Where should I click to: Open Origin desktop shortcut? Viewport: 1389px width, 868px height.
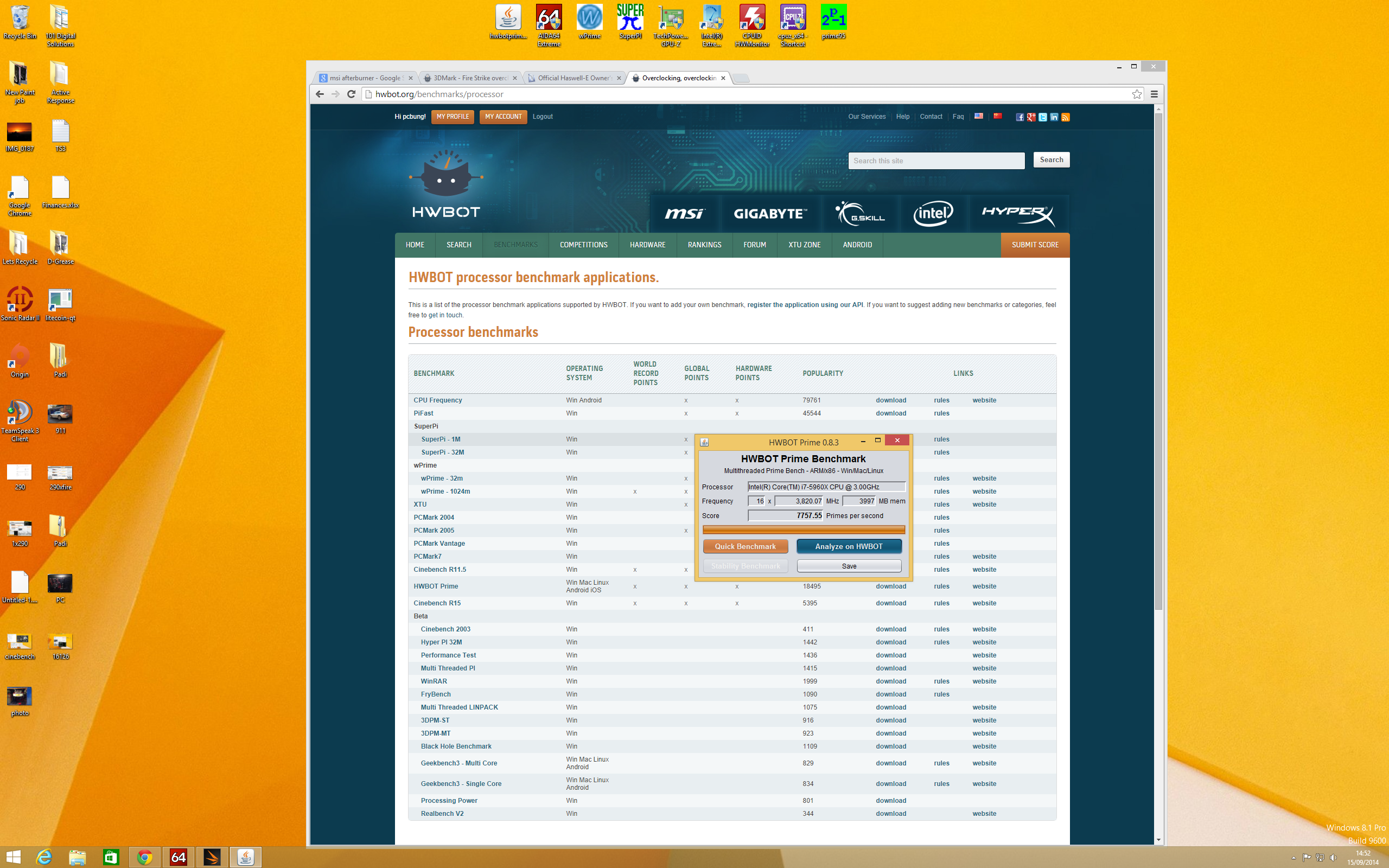coord(20,359)
